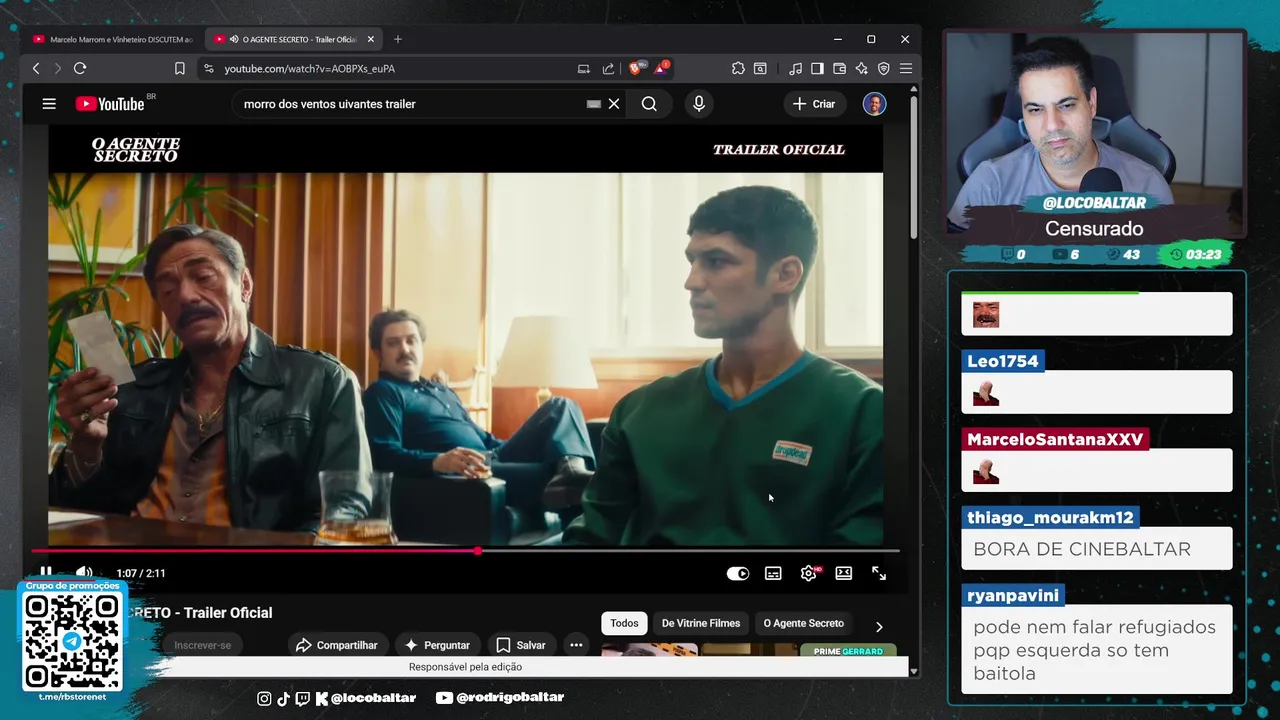Click the Criar button
This screenshot has width=1280, height=720.
coord(814,104)
